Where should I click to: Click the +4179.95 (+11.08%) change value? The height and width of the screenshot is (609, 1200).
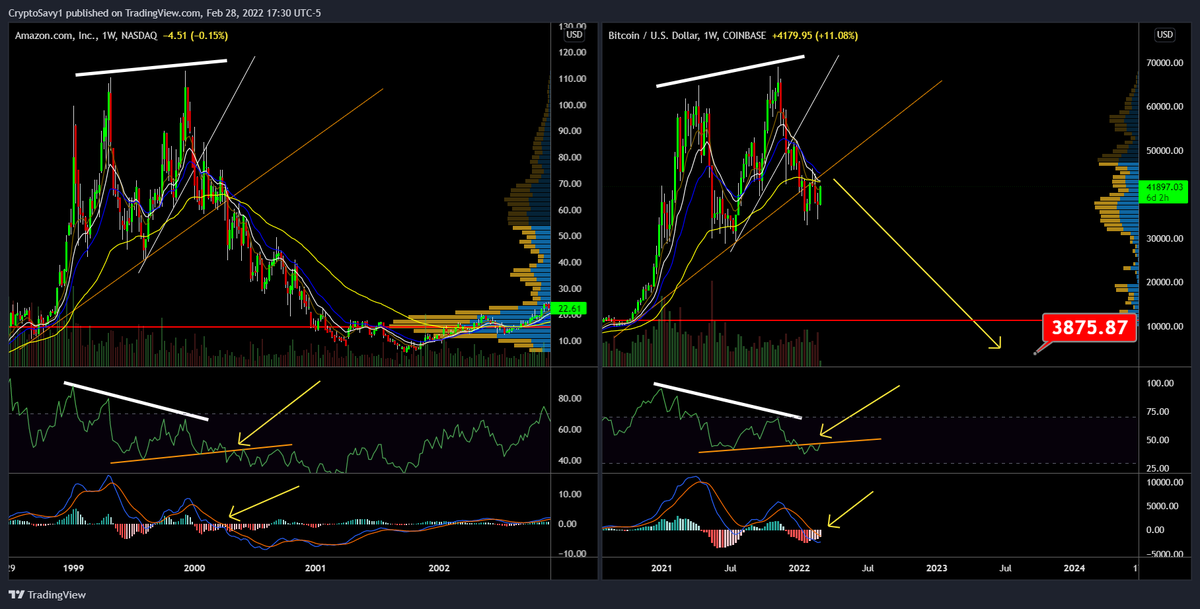pyautogui.click(x=815, y=35)
